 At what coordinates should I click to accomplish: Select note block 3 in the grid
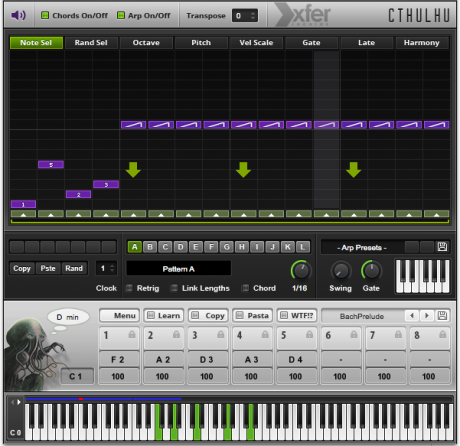point(106,184)
